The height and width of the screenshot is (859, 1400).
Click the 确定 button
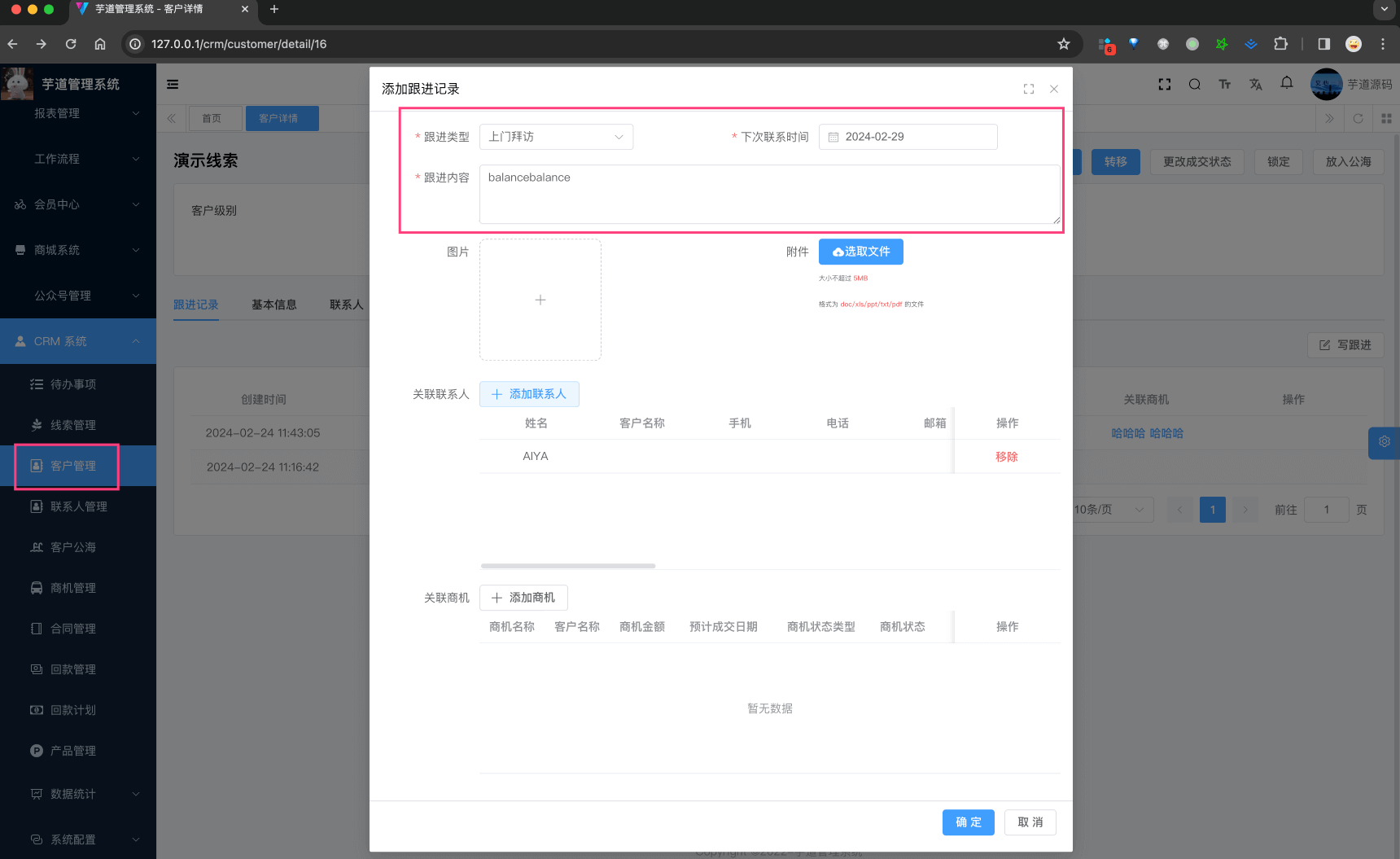coord(968,822)
